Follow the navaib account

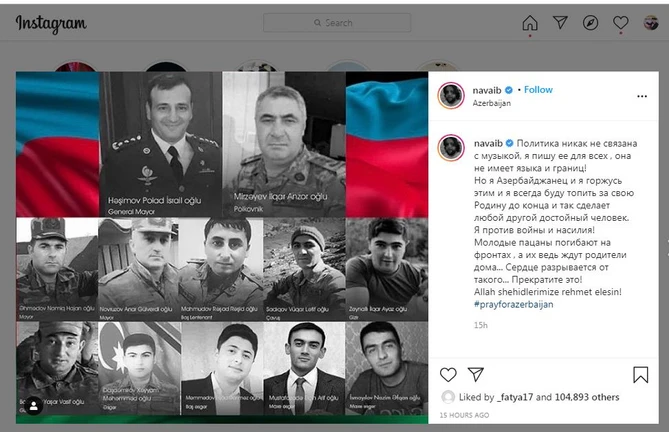pyautogui.click(x=538, y=90)
